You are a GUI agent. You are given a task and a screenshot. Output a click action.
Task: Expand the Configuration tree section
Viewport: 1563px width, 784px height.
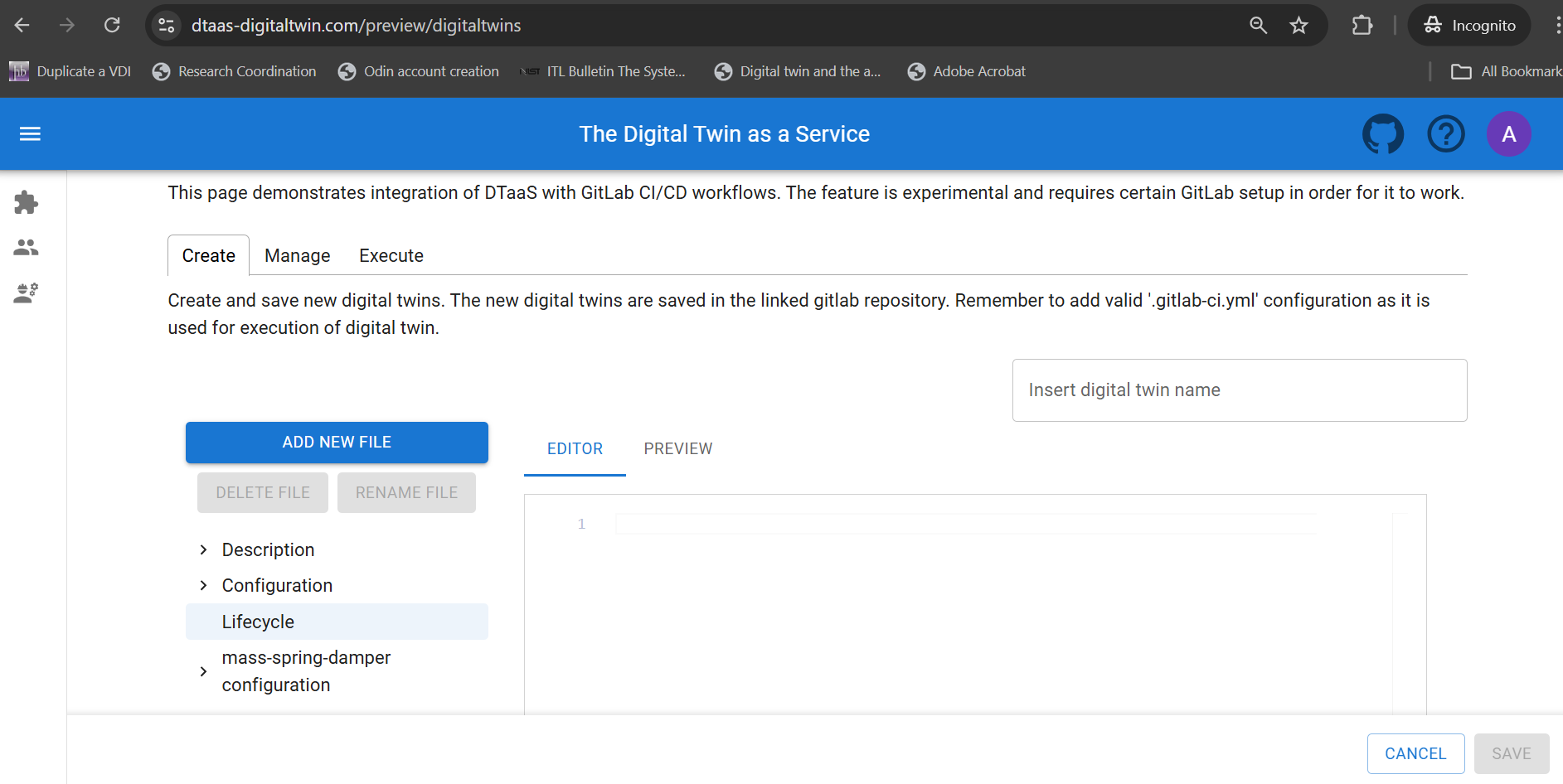pyautogui.click(x=204, y=586)
